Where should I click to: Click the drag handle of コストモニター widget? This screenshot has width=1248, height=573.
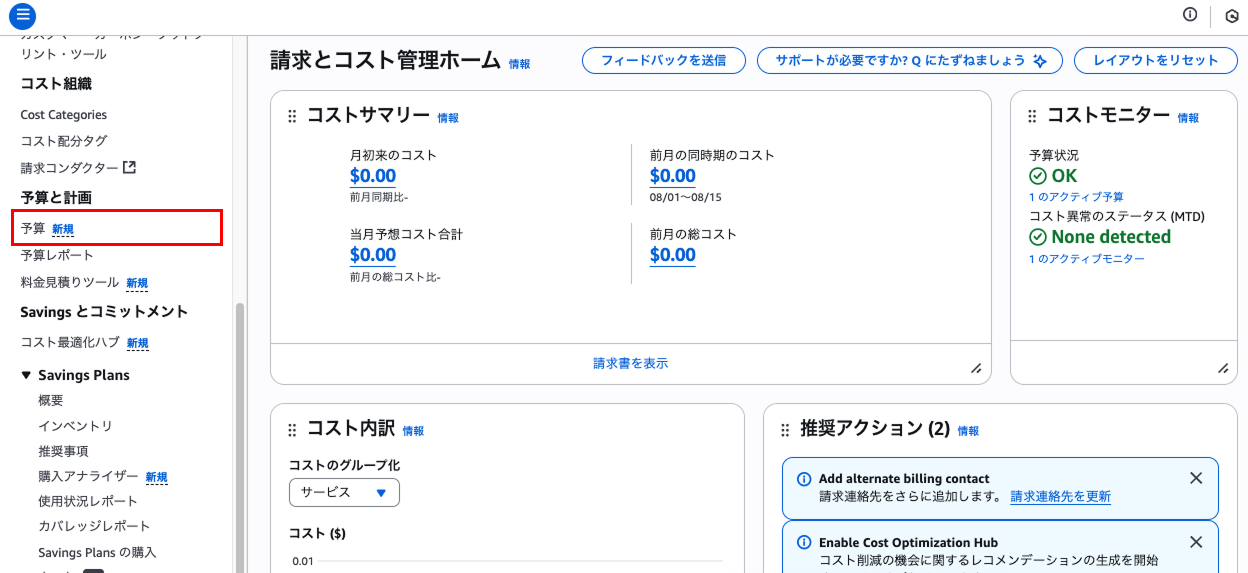click(1032, 116)
